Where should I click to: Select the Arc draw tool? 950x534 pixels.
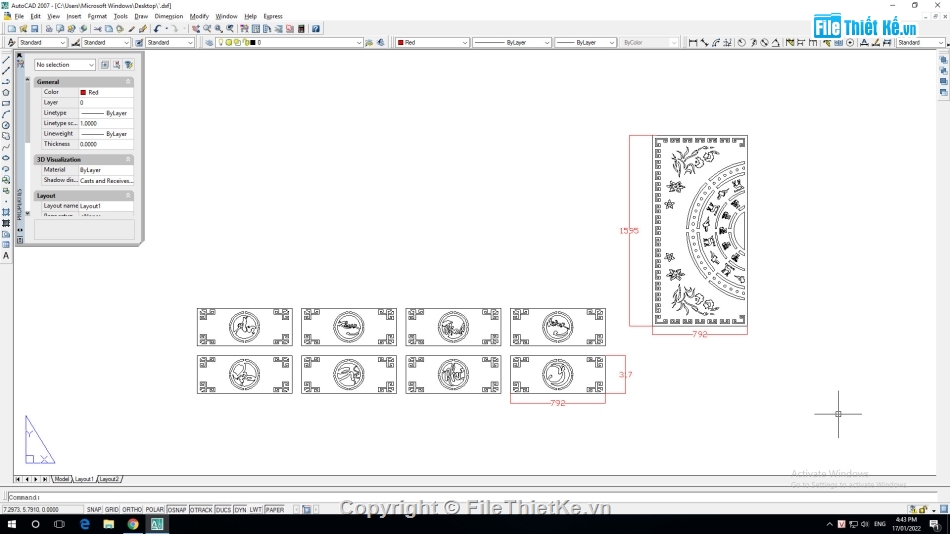click(x=6, y=115)
